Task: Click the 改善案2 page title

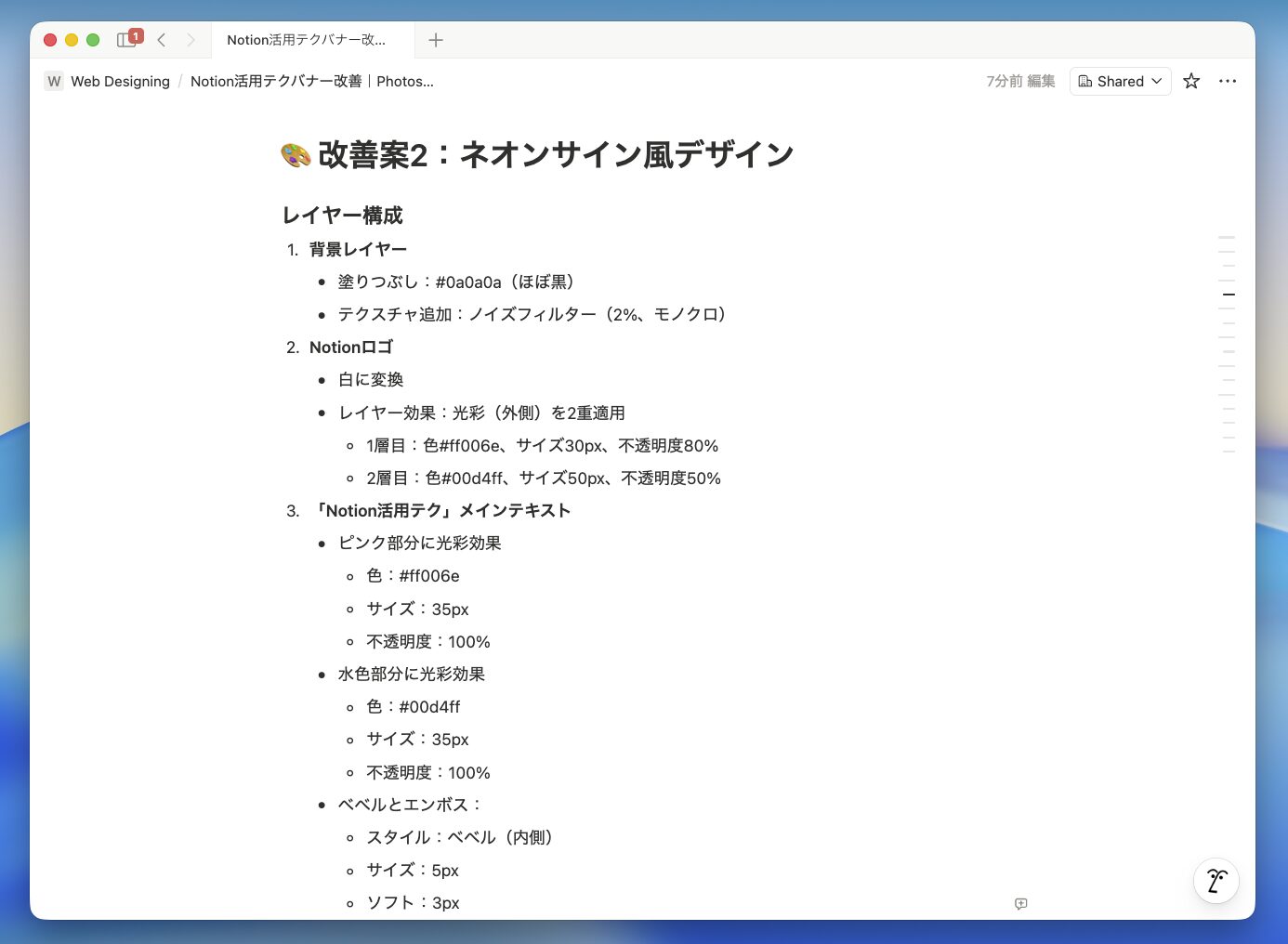Action: [555, 155]
